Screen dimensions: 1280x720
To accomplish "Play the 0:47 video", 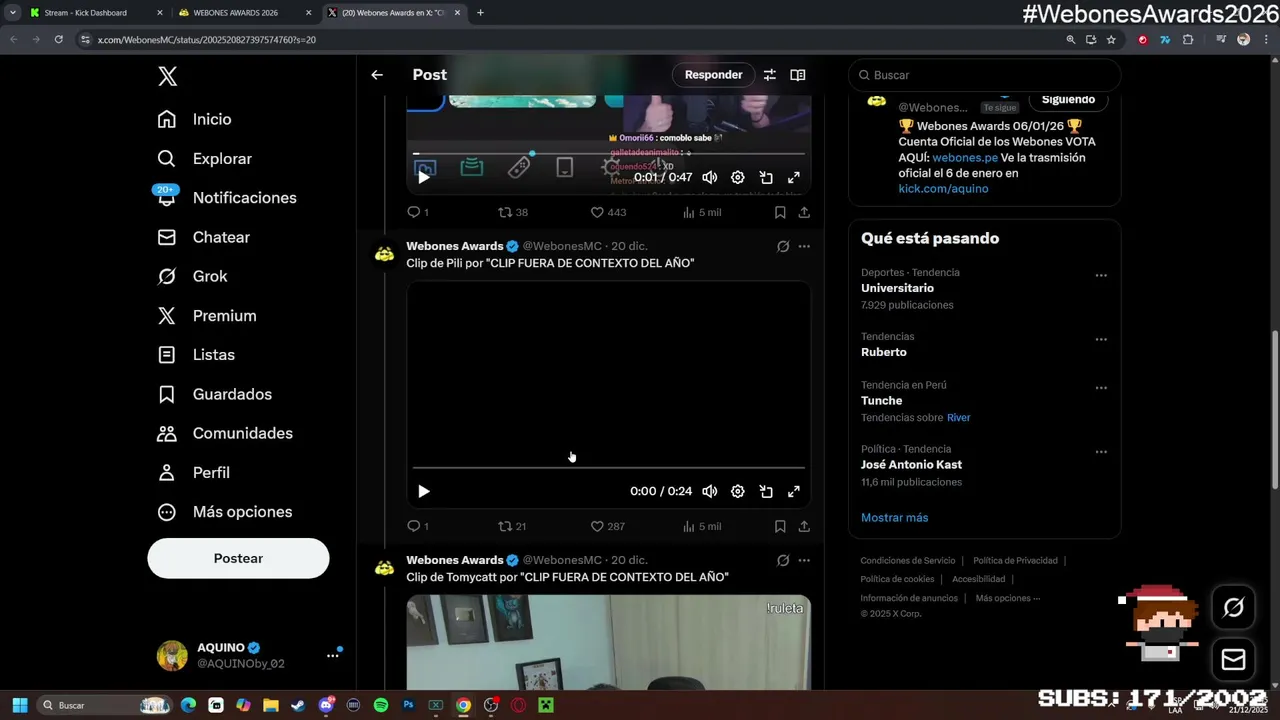I will click(424, 177).
